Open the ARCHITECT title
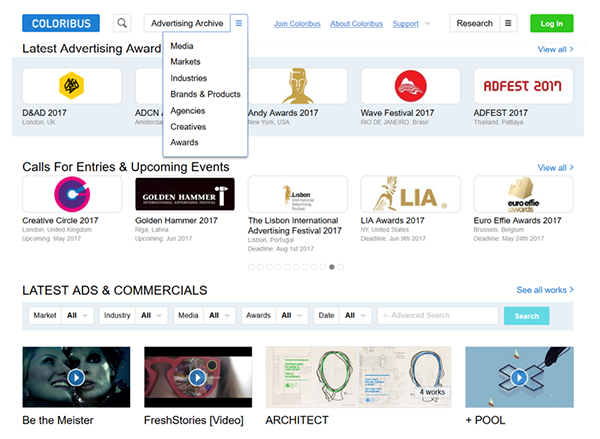600x439 pixels. [x=297, y=420]
